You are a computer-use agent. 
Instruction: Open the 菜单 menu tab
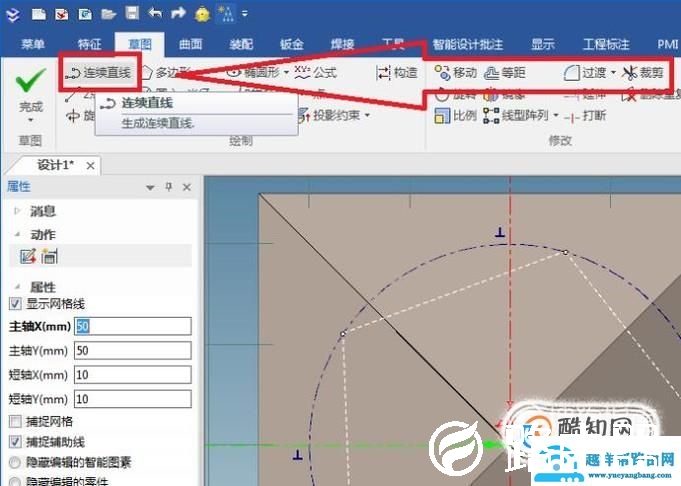[x=33, y=44]
